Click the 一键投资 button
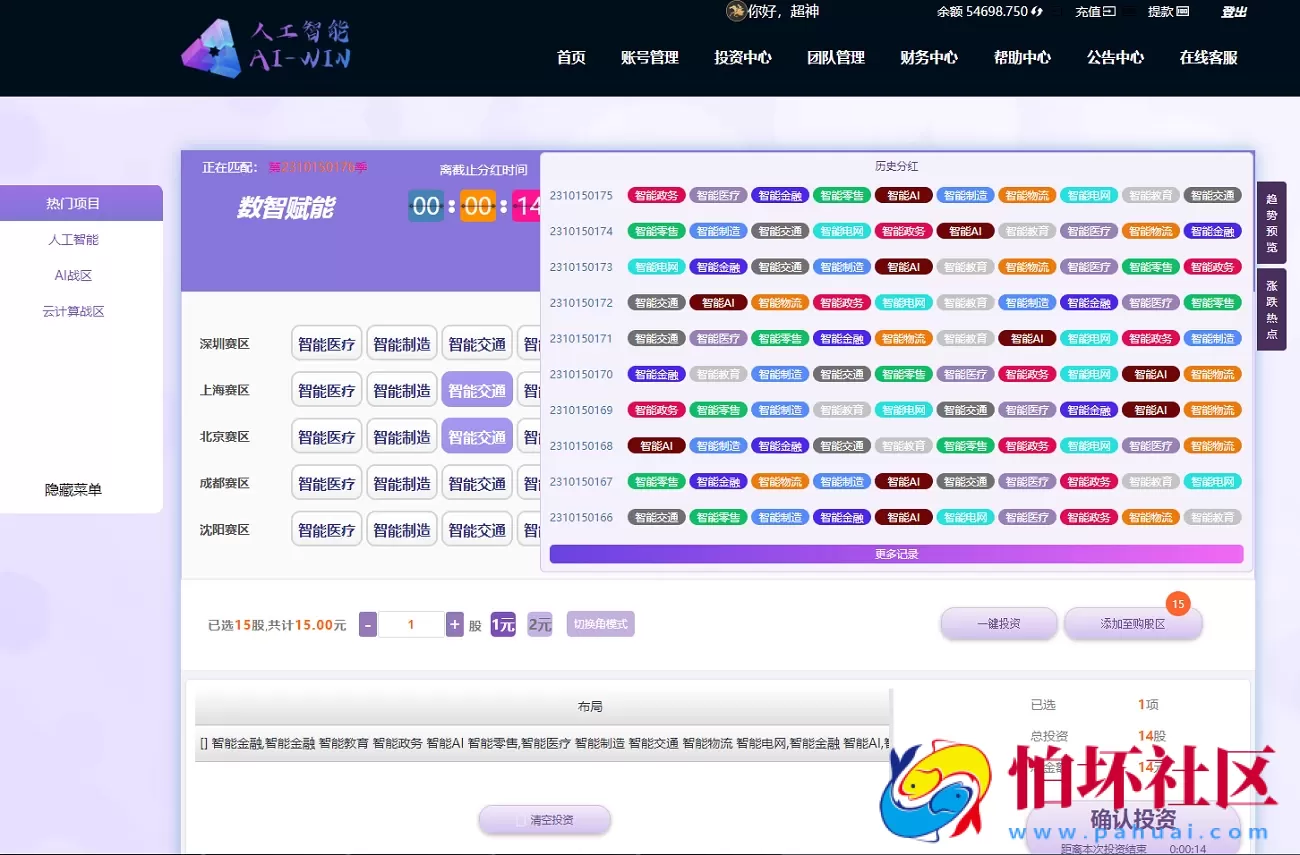This screenshot has height=855, width=1300. tap(998, 624)
